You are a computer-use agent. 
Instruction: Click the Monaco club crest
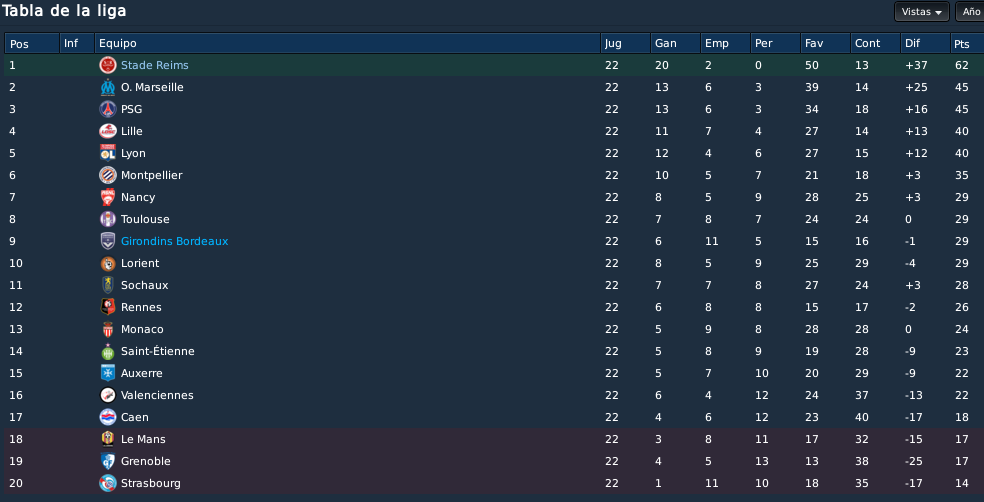pos(108,329)
